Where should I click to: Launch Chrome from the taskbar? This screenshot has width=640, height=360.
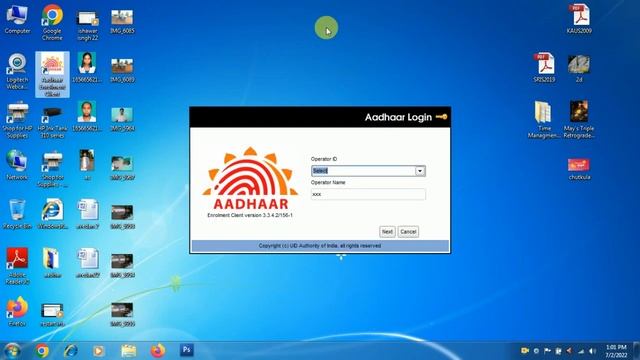tap(42, 351)
